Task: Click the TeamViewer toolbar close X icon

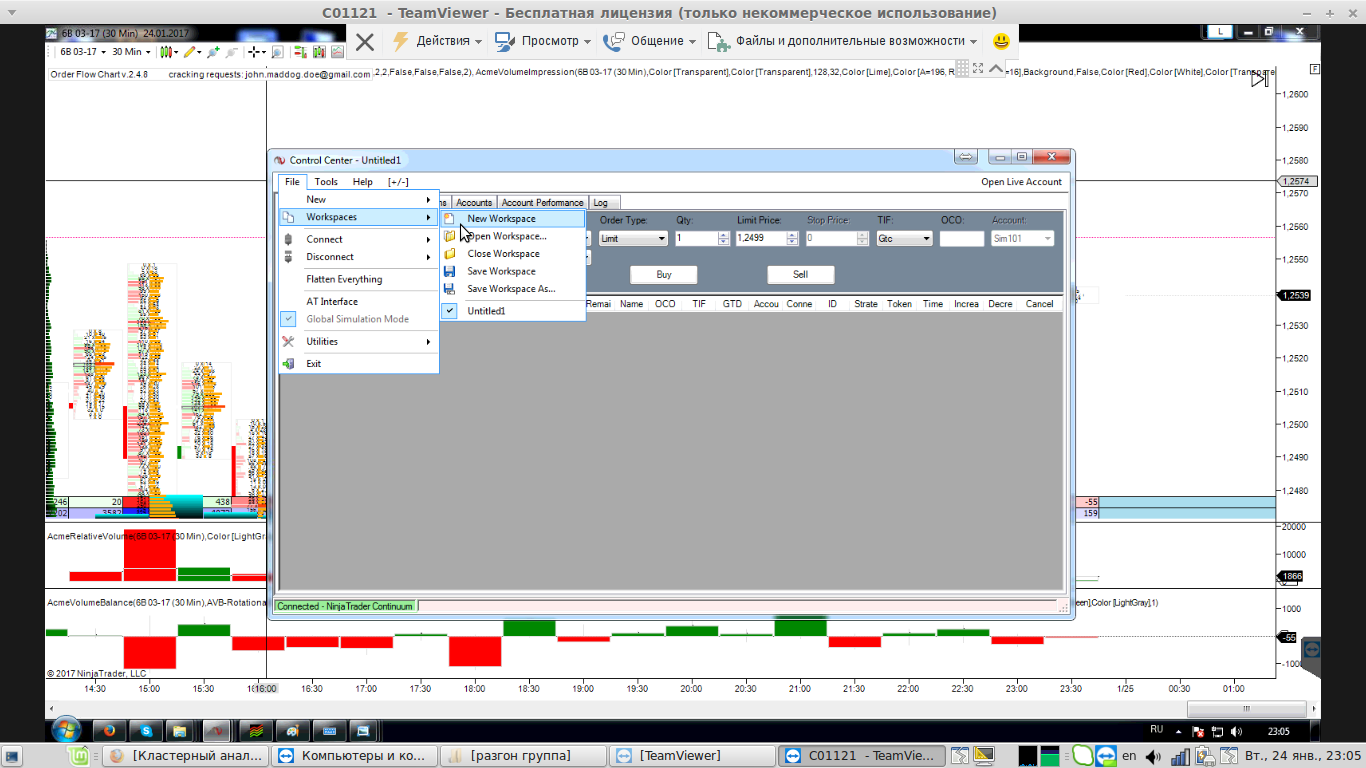Action: pyautogui.click(x=365, y=41)
